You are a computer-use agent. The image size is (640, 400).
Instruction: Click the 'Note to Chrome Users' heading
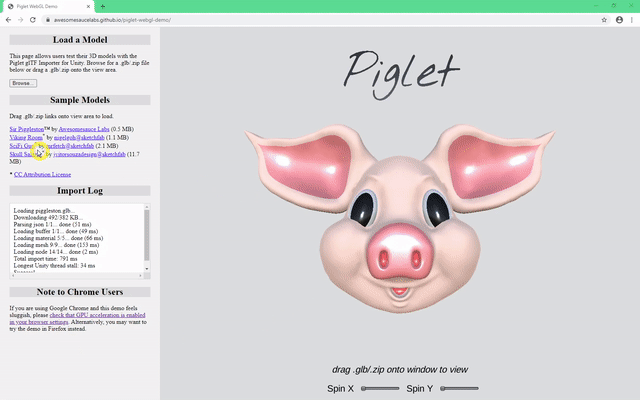pyautogui.click(x=80, y=292)
